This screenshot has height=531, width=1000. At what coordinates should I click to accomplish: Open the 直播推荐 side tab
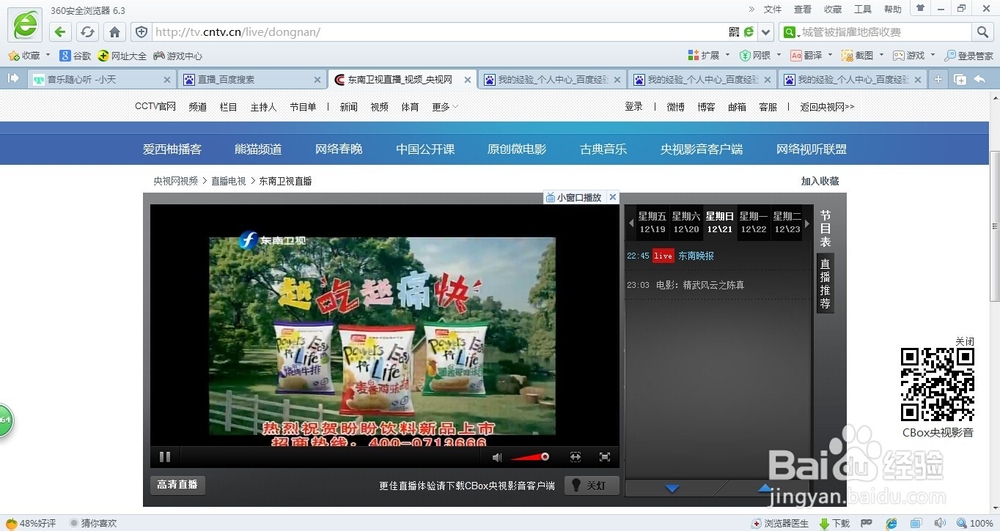(x=825, y=283)
